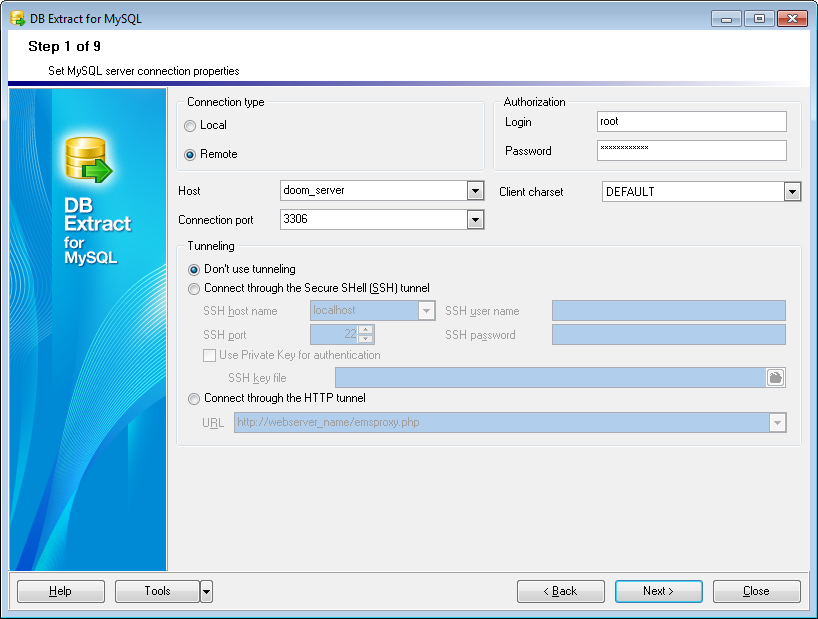Click the DB Extract title bar icon

(17, 19)
